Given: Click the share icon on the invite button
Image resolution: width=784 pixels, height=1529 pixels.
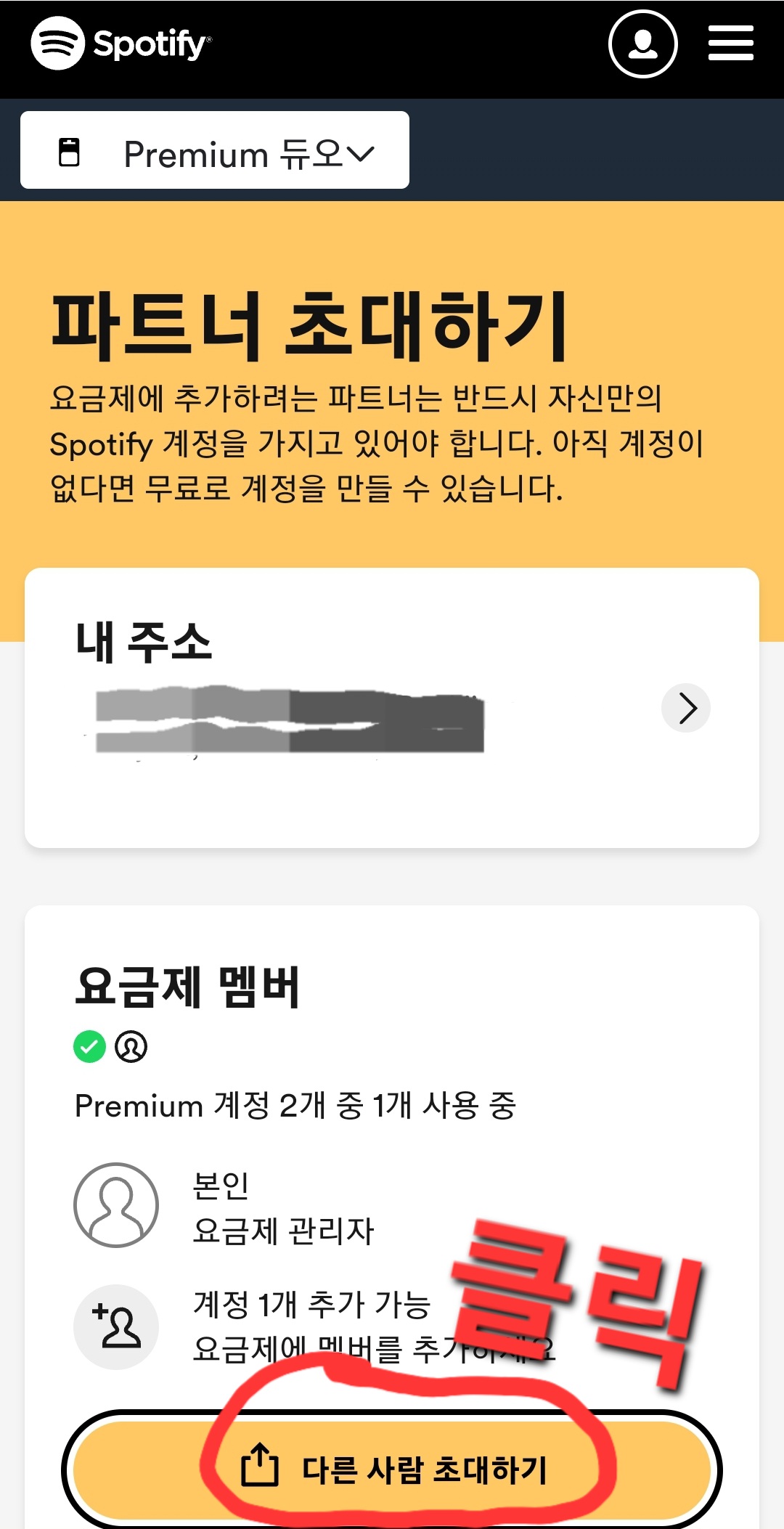Looking at the screenshot, I should tap(259, 1465).
